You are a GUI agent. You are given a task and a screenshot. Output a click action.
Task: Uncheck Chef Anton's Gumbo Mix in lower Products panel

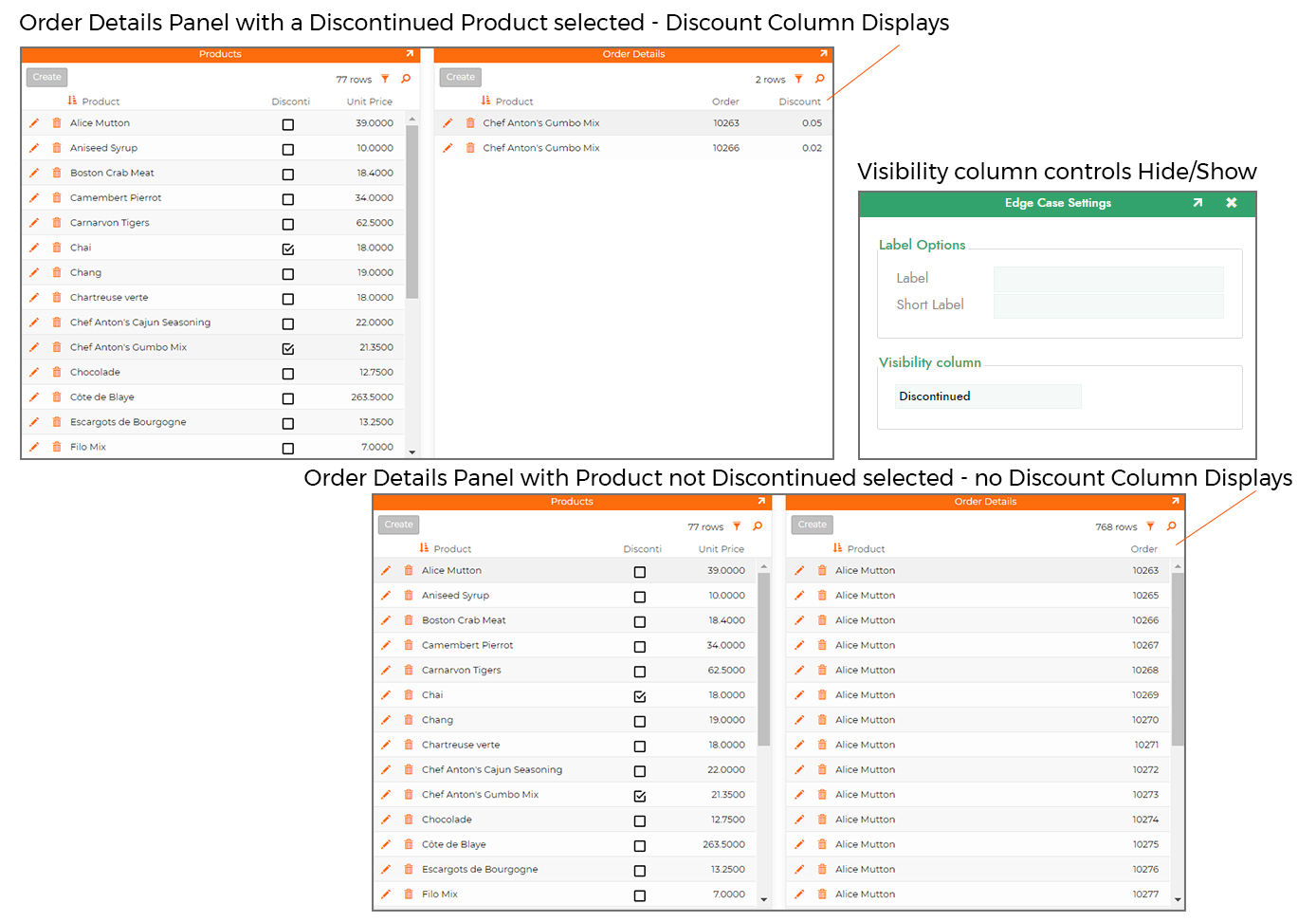pyautogui.click(x=640, y=796)
